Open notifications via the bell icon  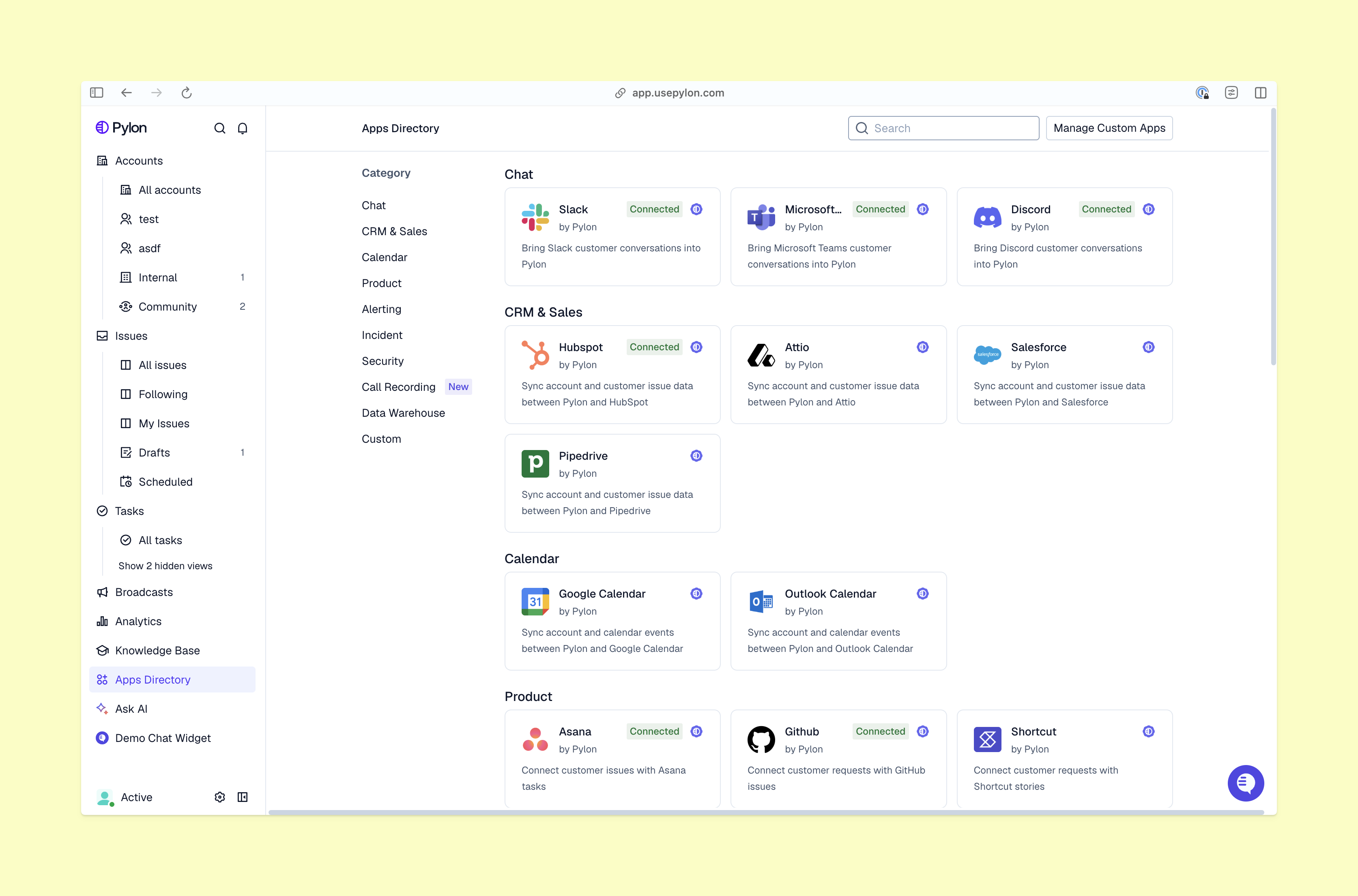(x=242, y=128)
